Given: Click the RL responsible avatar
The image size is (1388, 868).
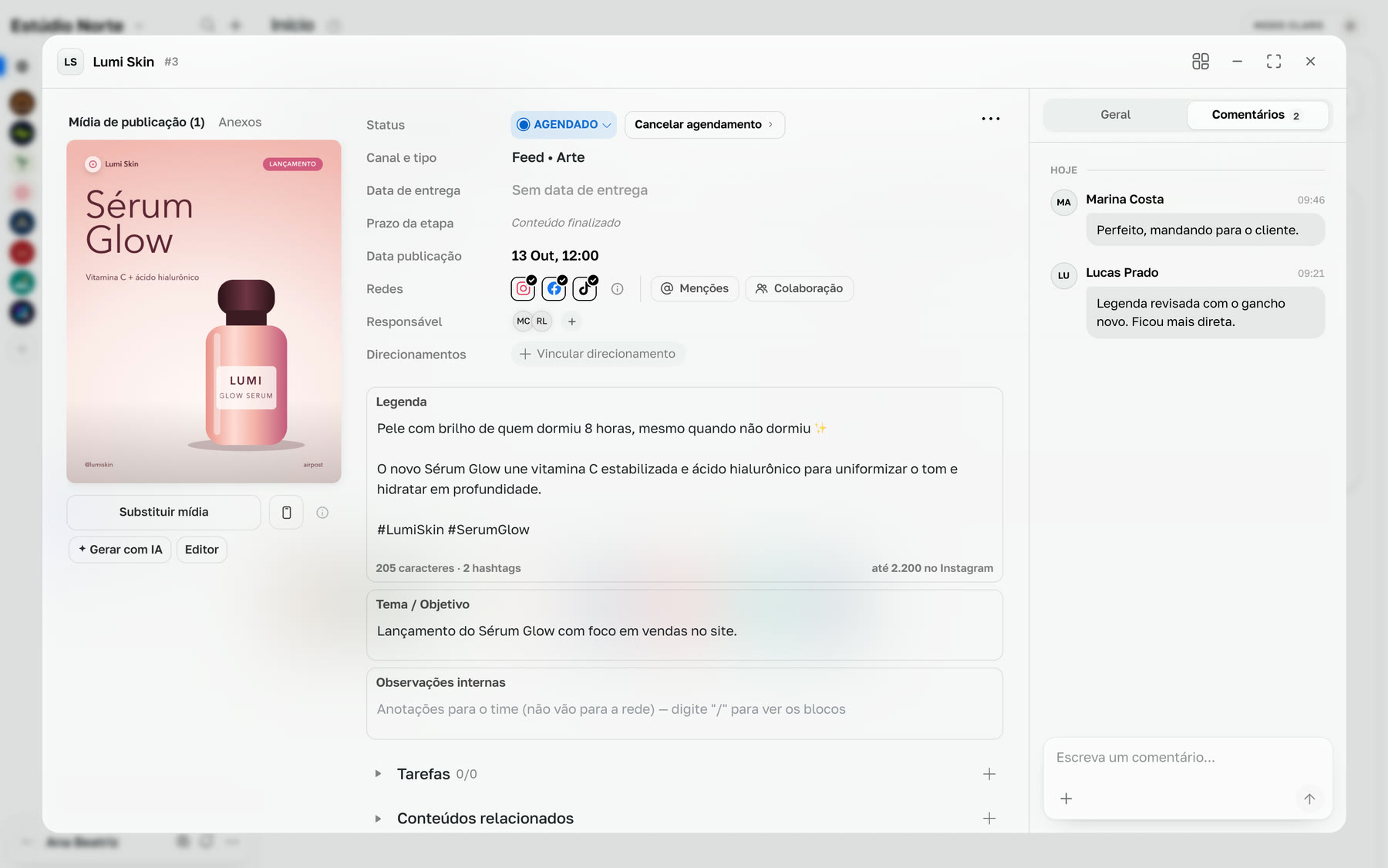Looking at the screenshot, I should click(542, 321).
